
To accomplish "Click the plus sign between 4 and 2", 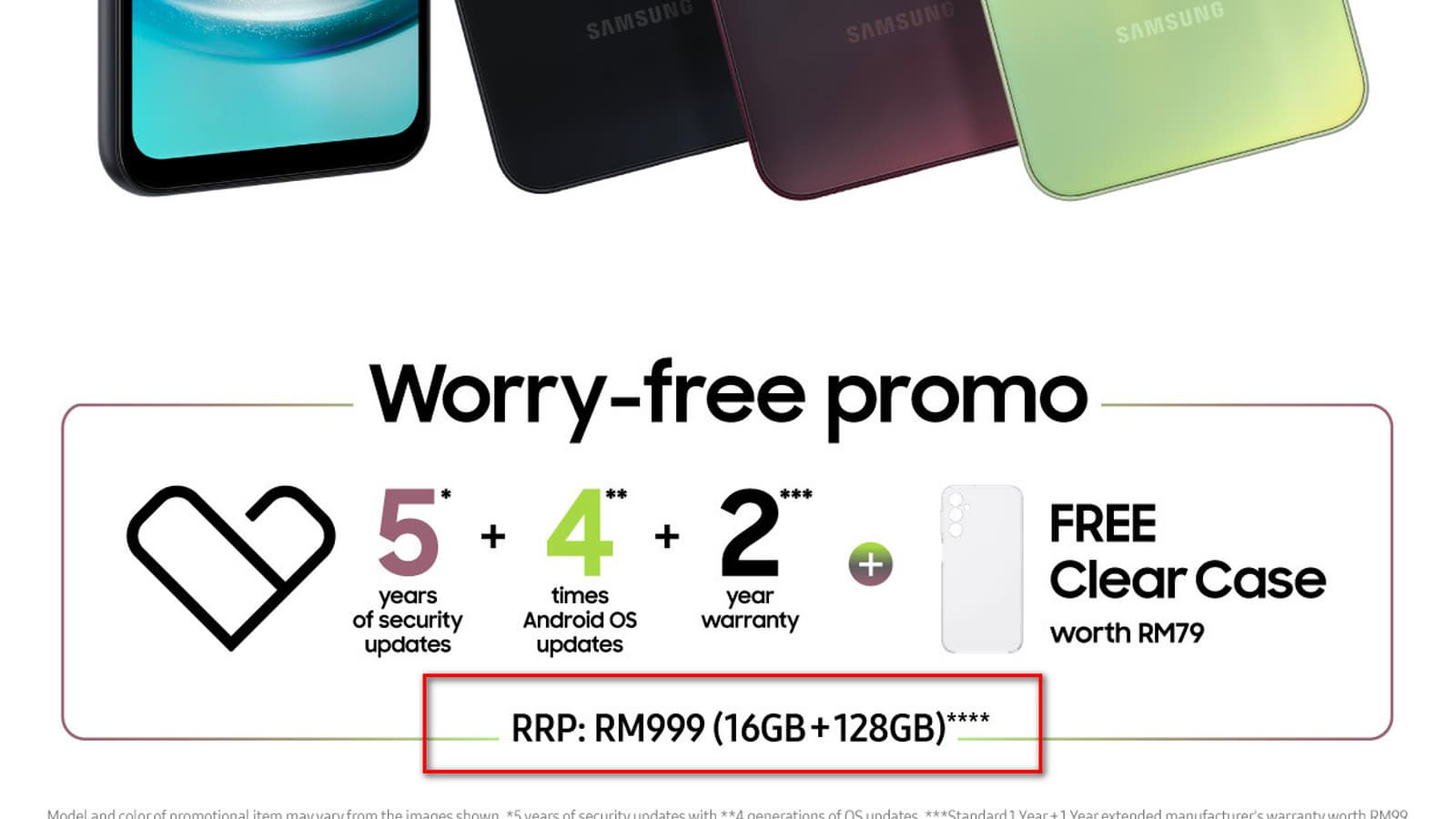I will click(667, 536).
